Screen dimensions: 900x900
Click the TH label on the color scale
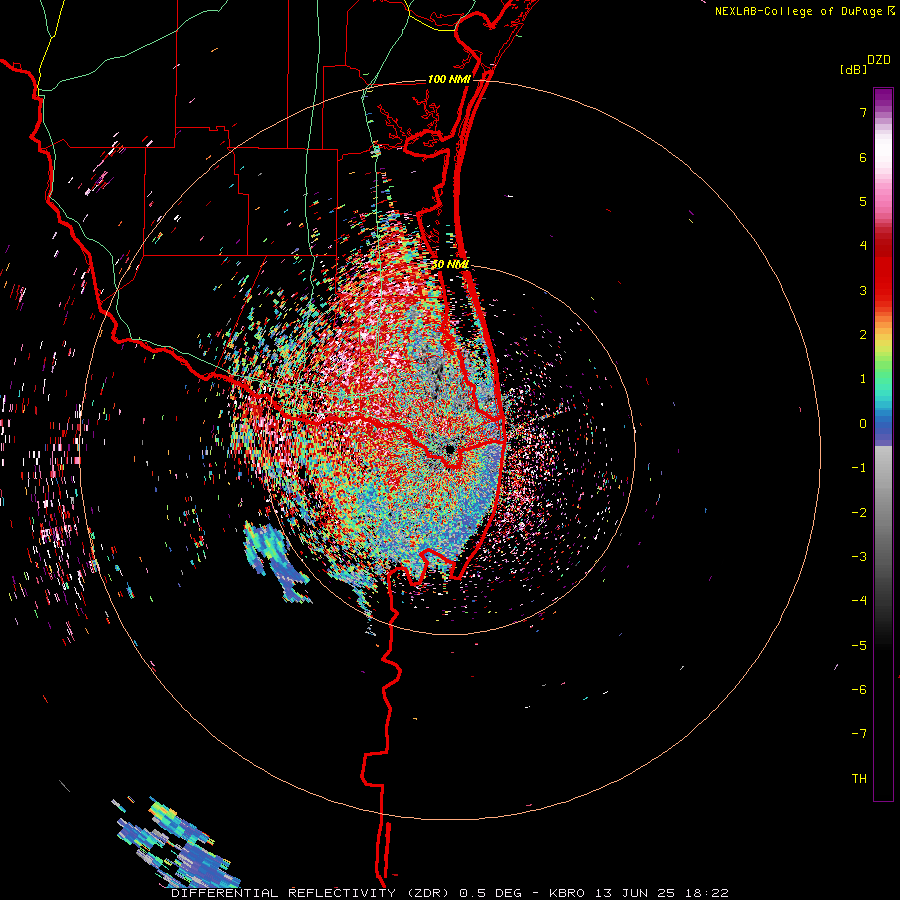coord(859,778)
